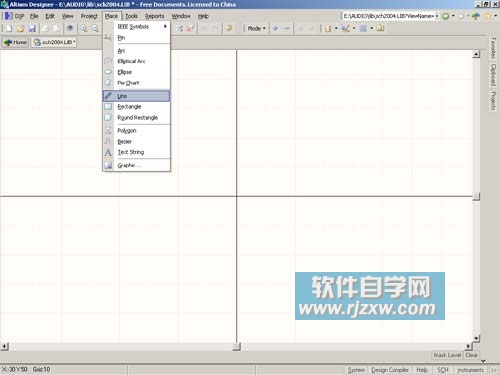Click the yellow favorites star icon
This screenshot has height=375, width=500.
488,16
